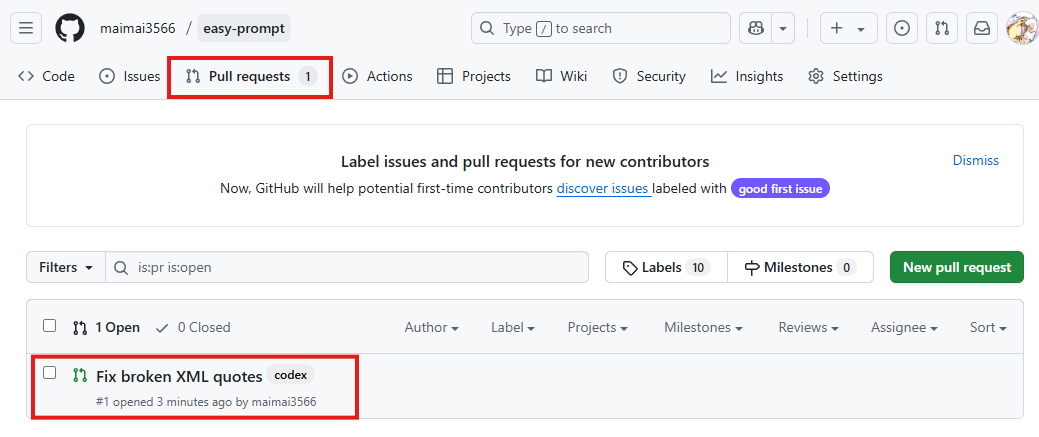Open the issues icon in header
Screen dimensions: 1039x437
pos(902,29)
